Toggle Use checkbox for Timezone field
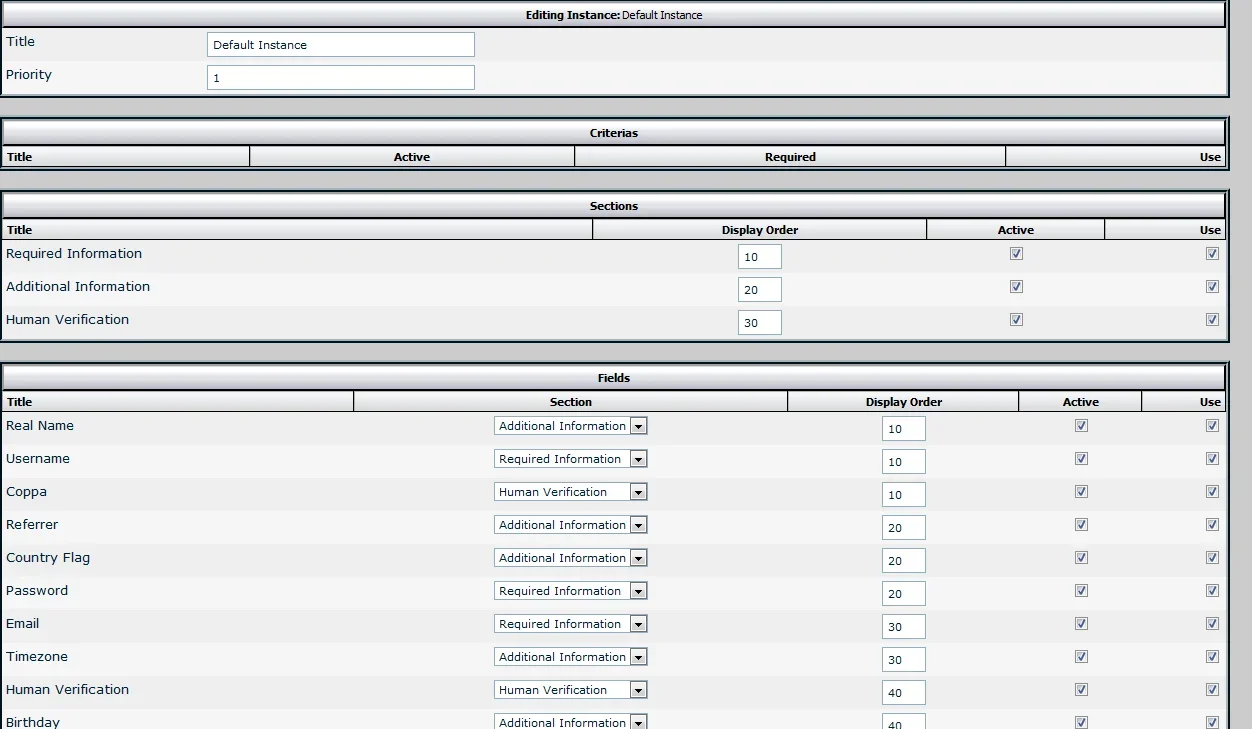The width and height of the screenshot is (1252, 729). point(1212,657)
